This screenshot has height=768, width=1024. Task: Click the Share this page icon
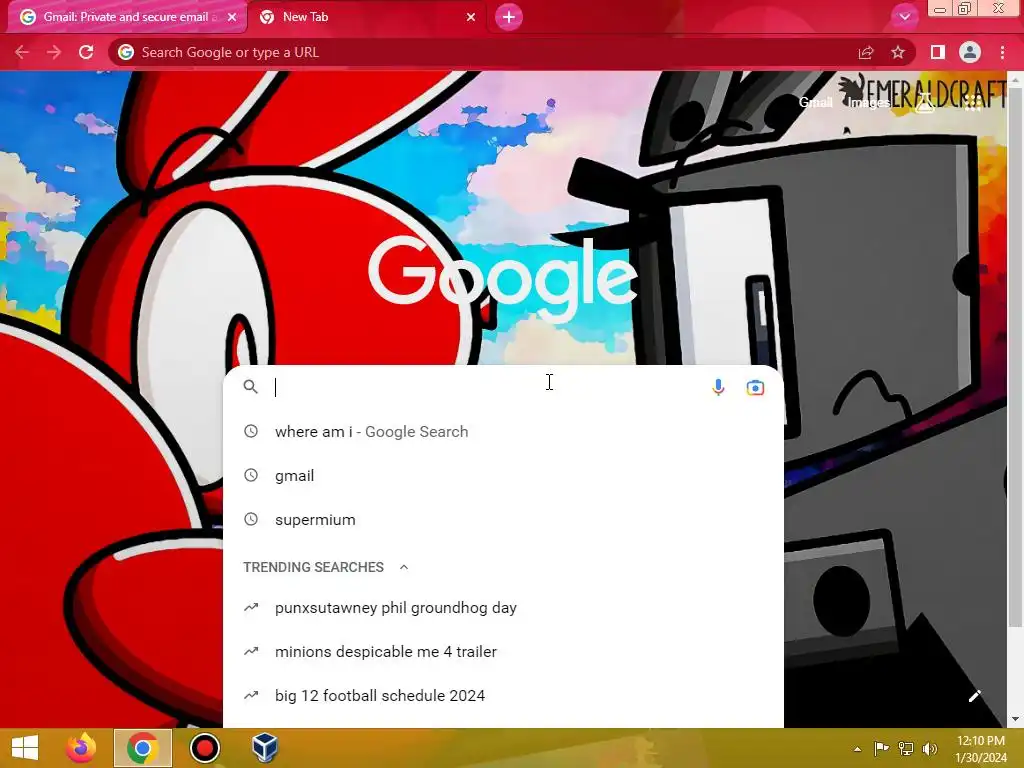pyautogui.click(x=866, y=52)
